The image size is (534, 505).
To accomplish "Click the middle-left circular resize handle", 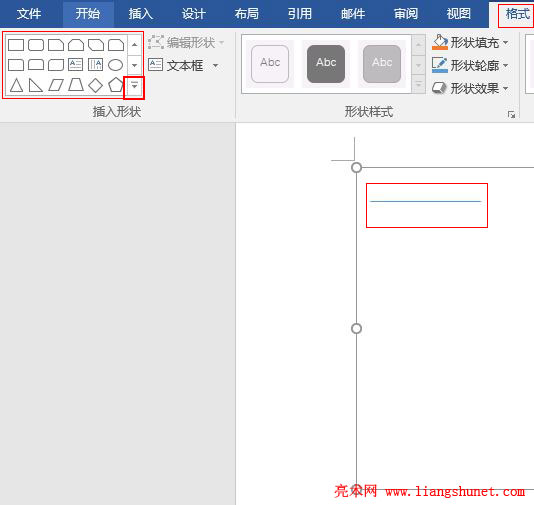I will tap(356, 329).
